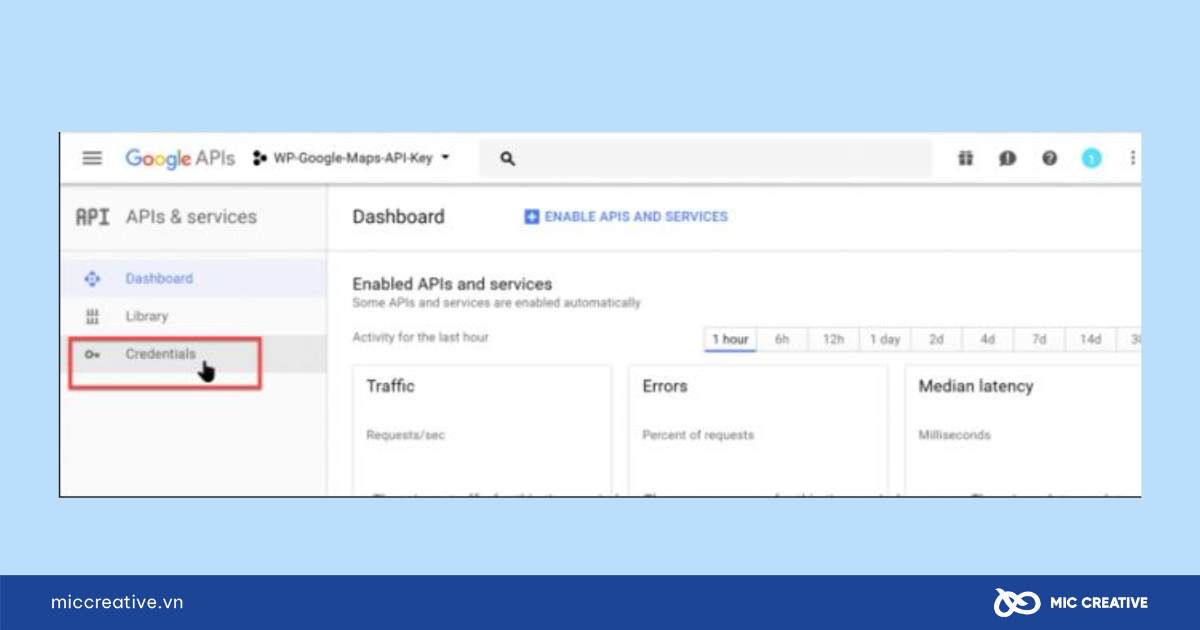Select the 1 day time range

(885, 339)
